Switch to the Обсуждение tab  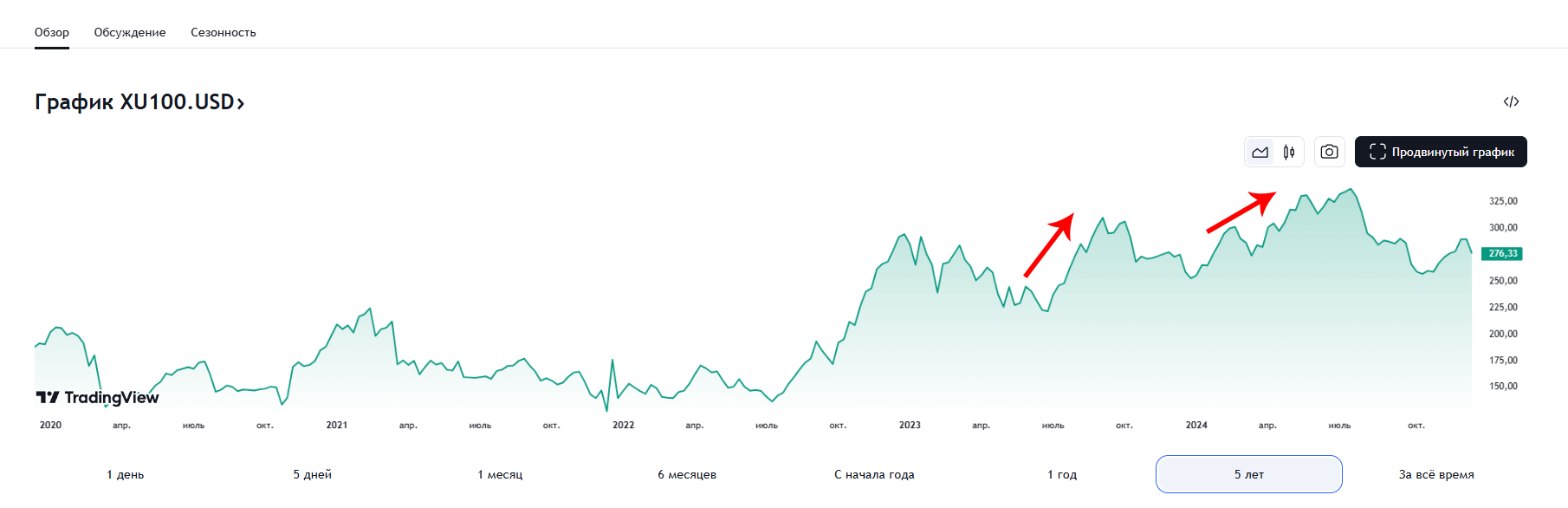click(130, 32)
